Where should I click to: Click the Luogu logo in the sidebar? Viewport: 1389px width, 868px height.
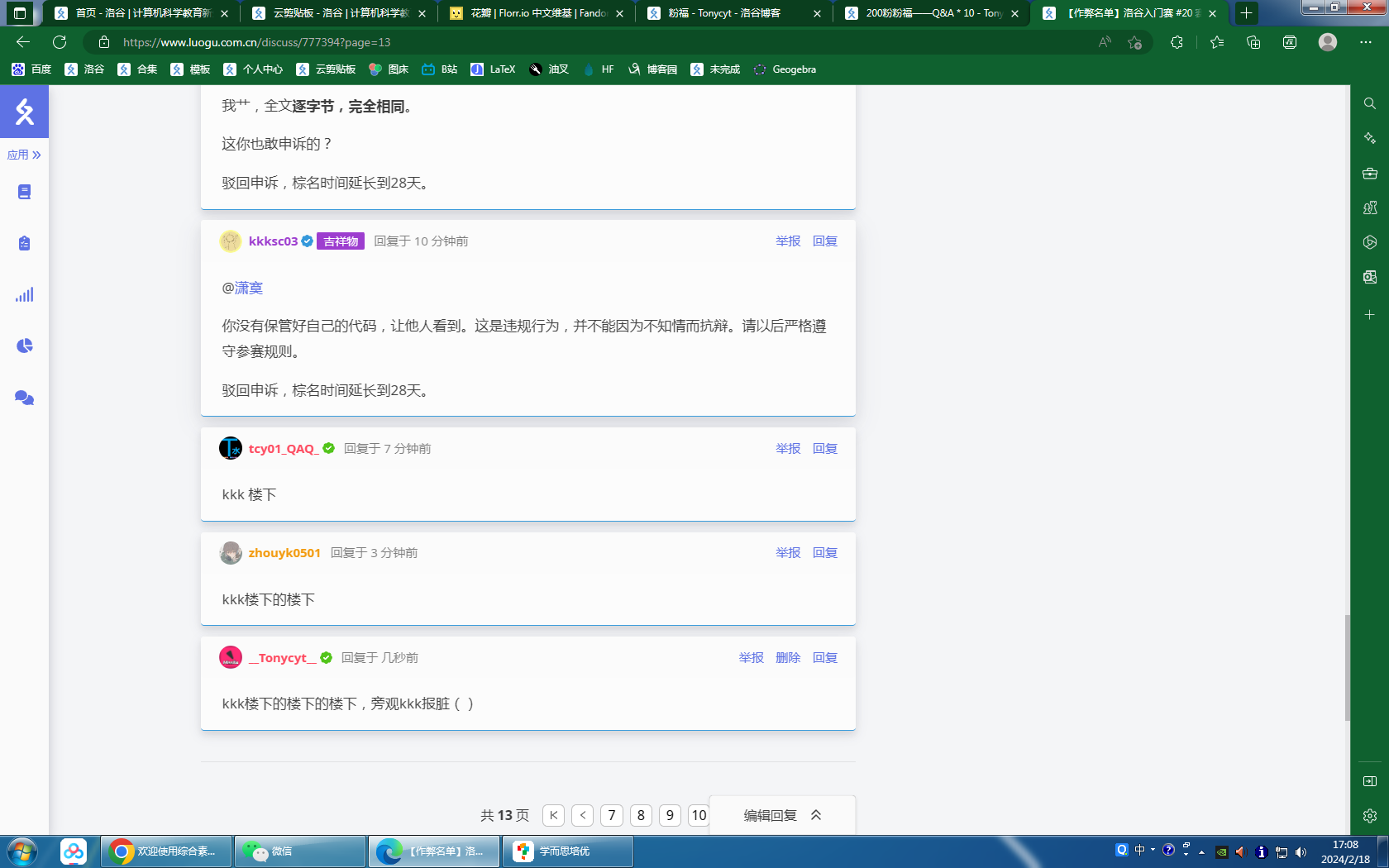tap(25, 112)
